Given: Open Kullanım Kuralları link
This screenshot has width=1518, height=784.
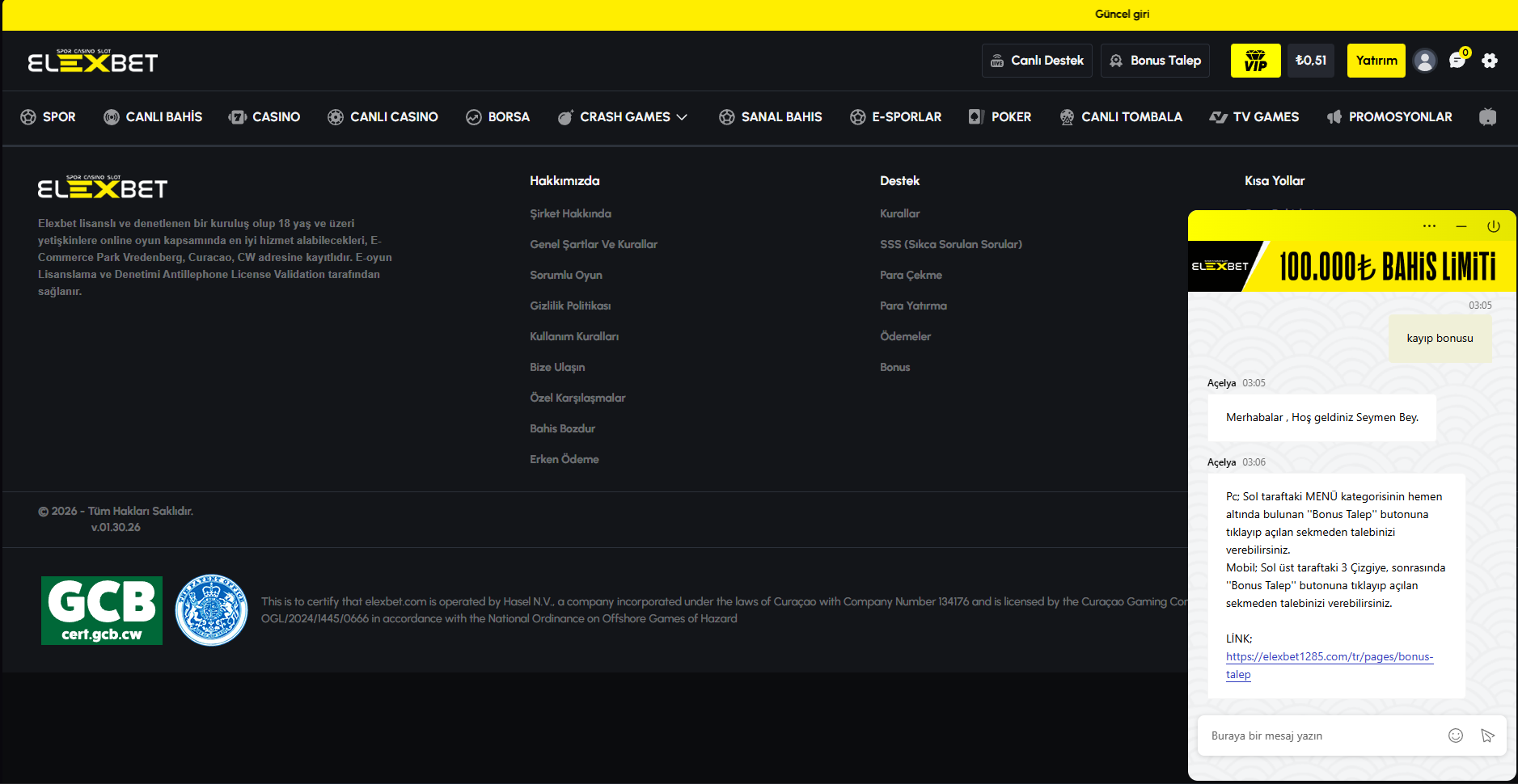Looking at the screenshot, I should [574, 336].
